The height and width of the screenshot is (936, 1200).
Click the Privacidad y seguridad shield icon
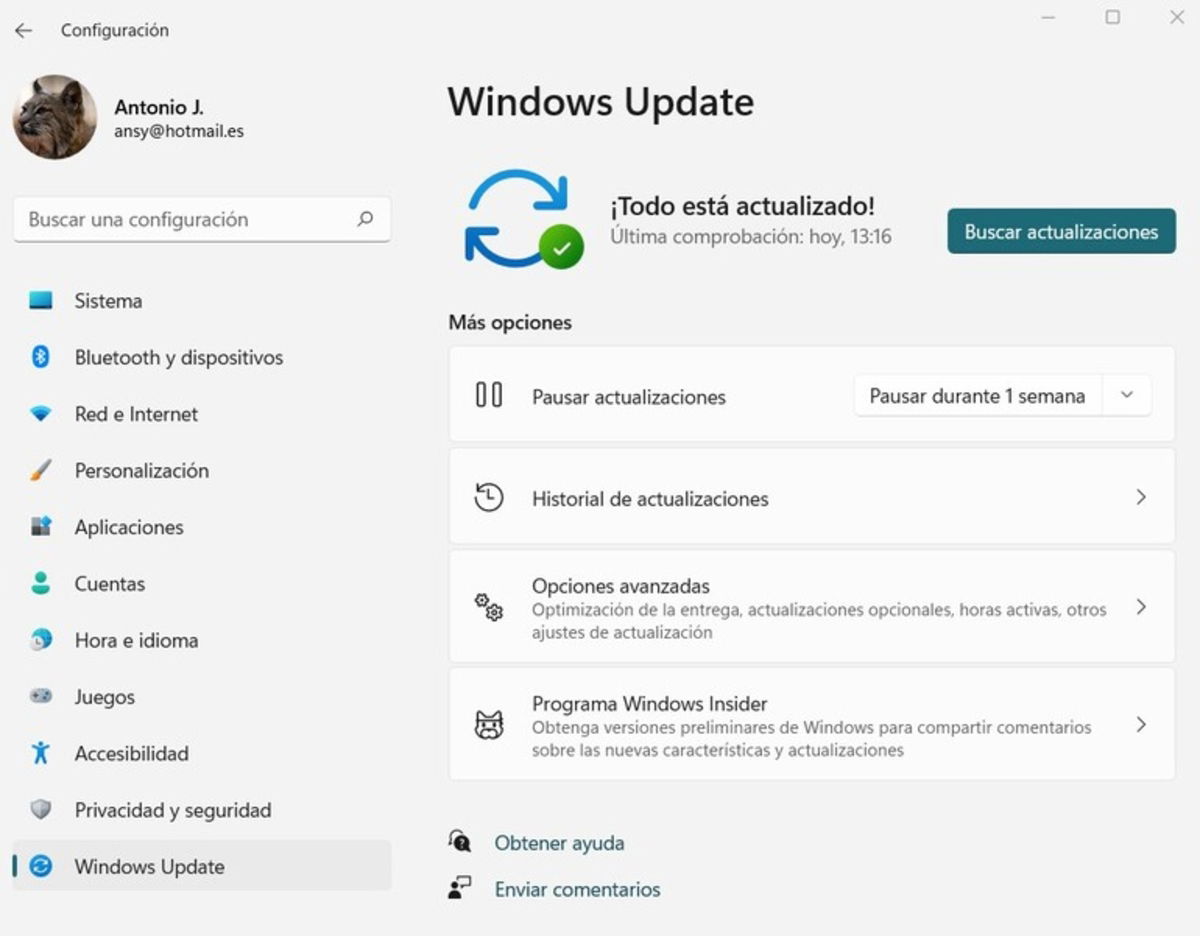(40, 810)
